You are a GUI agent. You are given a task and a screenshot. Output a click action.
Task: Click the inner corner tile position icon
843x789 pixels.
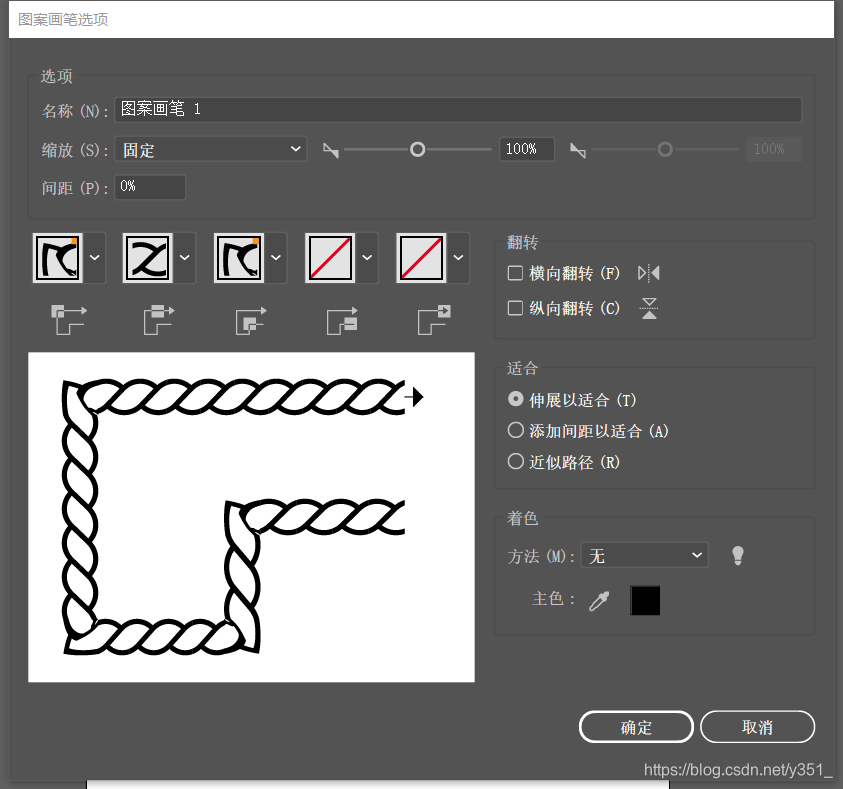tap(251, 319)
